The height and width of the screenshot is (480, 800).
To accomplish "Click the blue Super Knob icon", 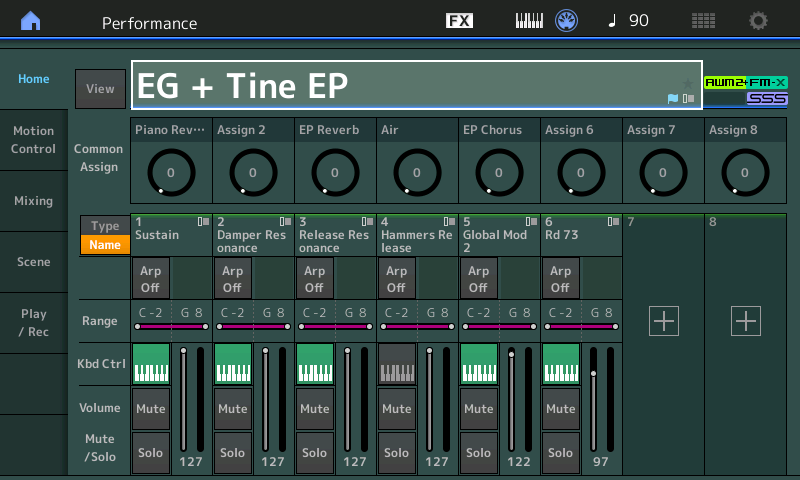I will click(x=566, y=21).
